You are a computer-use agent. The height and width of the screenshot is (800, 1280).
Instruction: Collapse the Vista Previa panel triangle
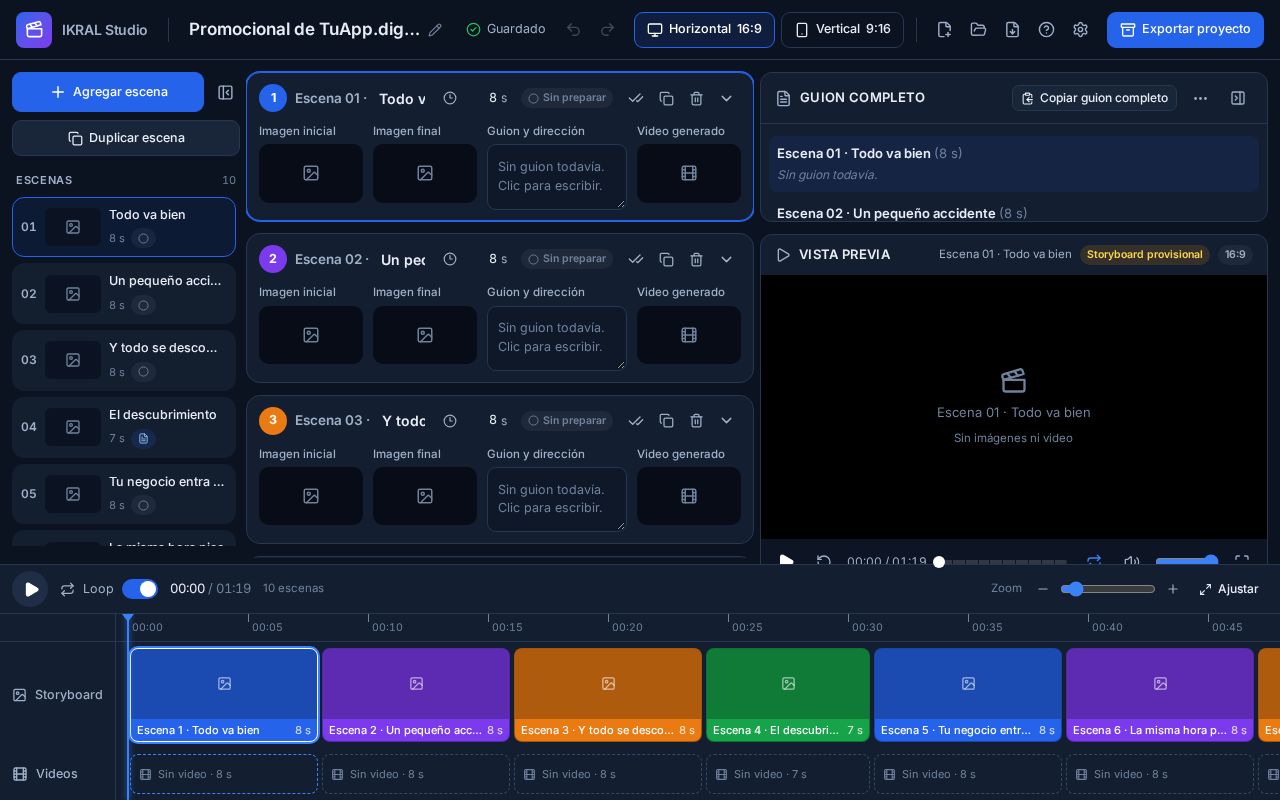click(783, 255)
